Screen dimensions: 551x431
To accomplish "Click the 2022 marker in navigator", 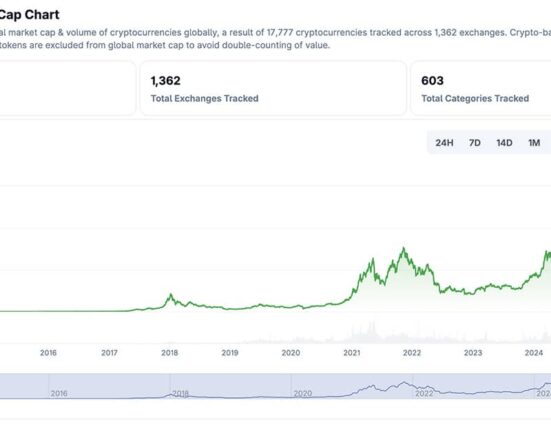I will coord(424,393).
